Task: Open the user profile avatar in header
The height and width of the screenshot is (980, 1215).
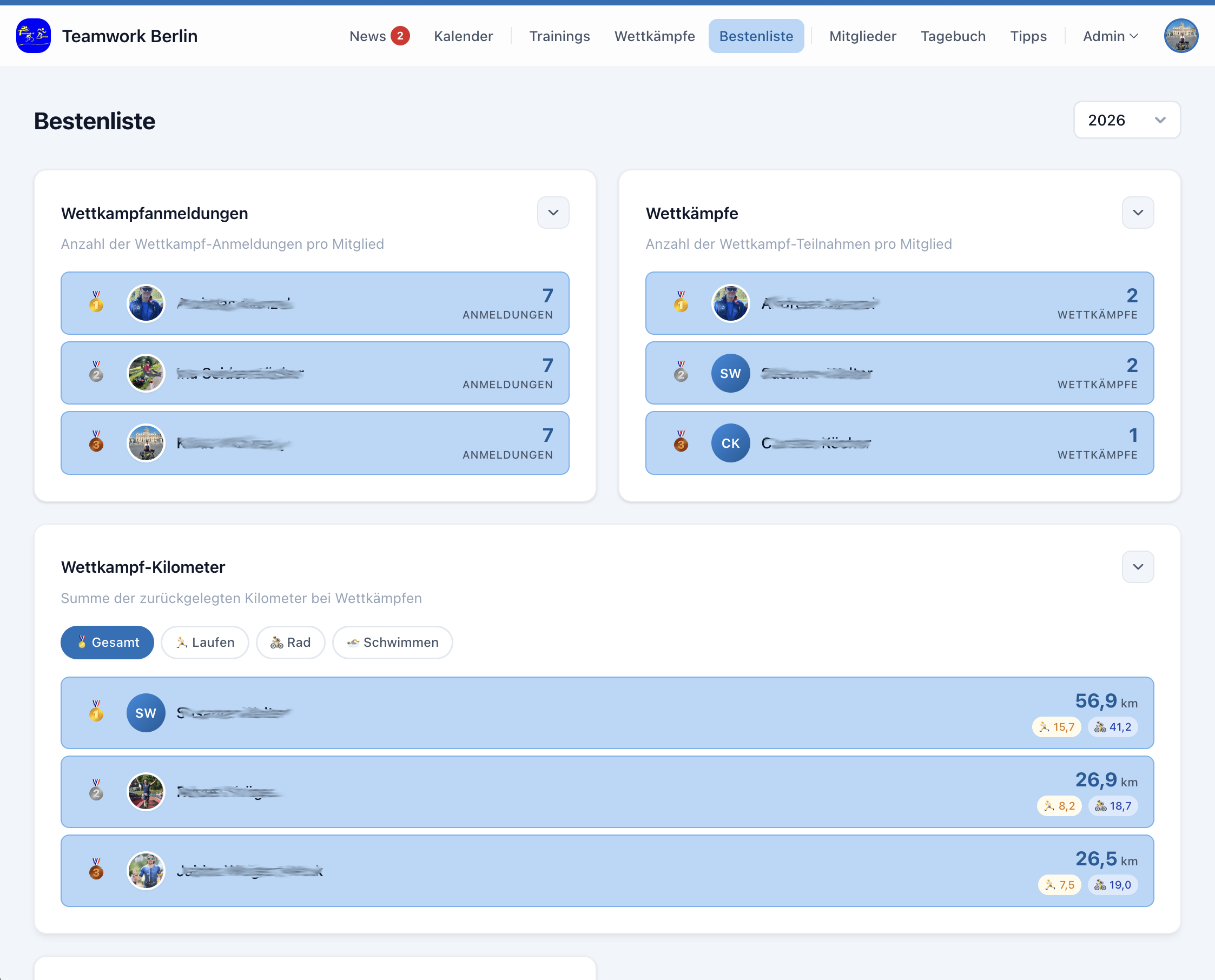Action: pyautogui.click(x=1180, y=36)
